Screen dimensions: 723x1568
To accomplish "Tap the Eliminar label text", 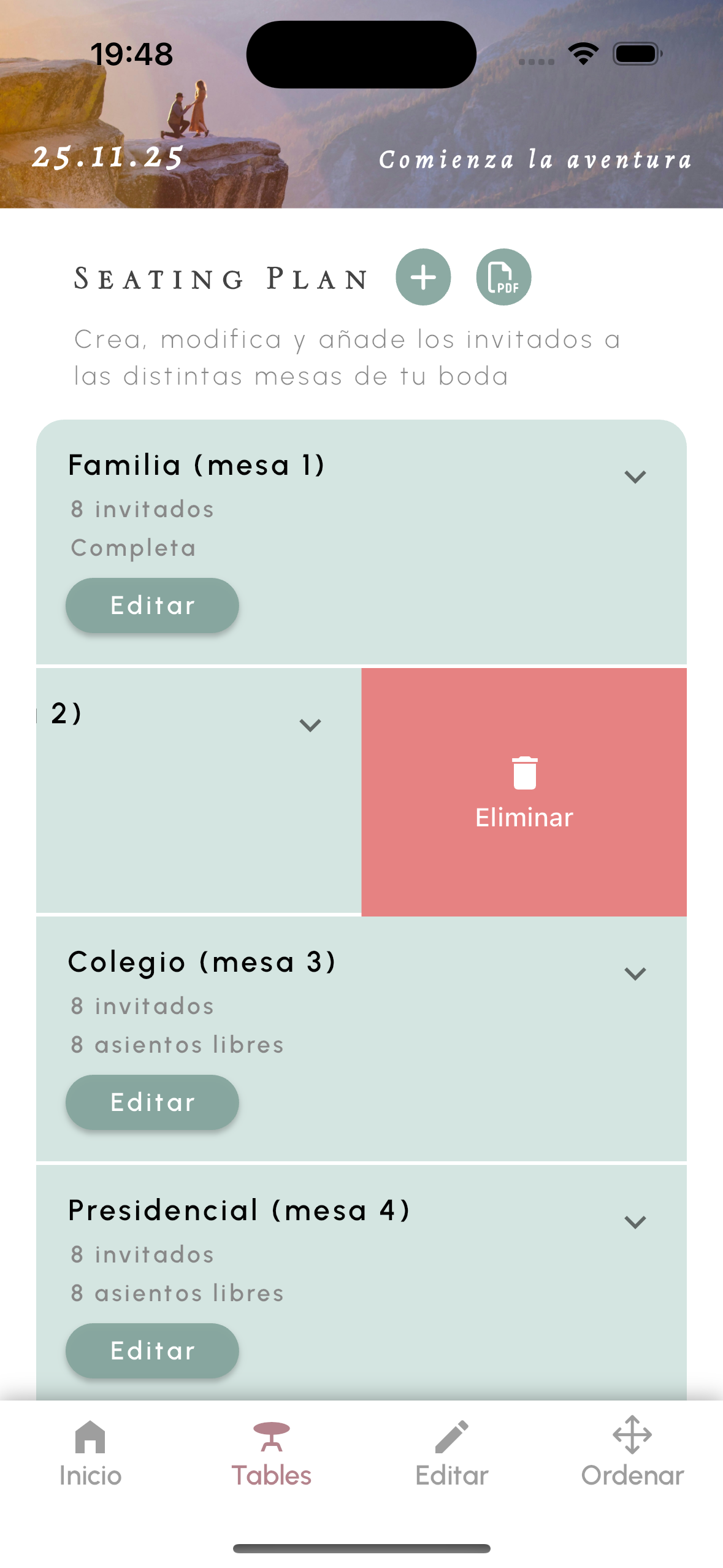I will [524, 818].
